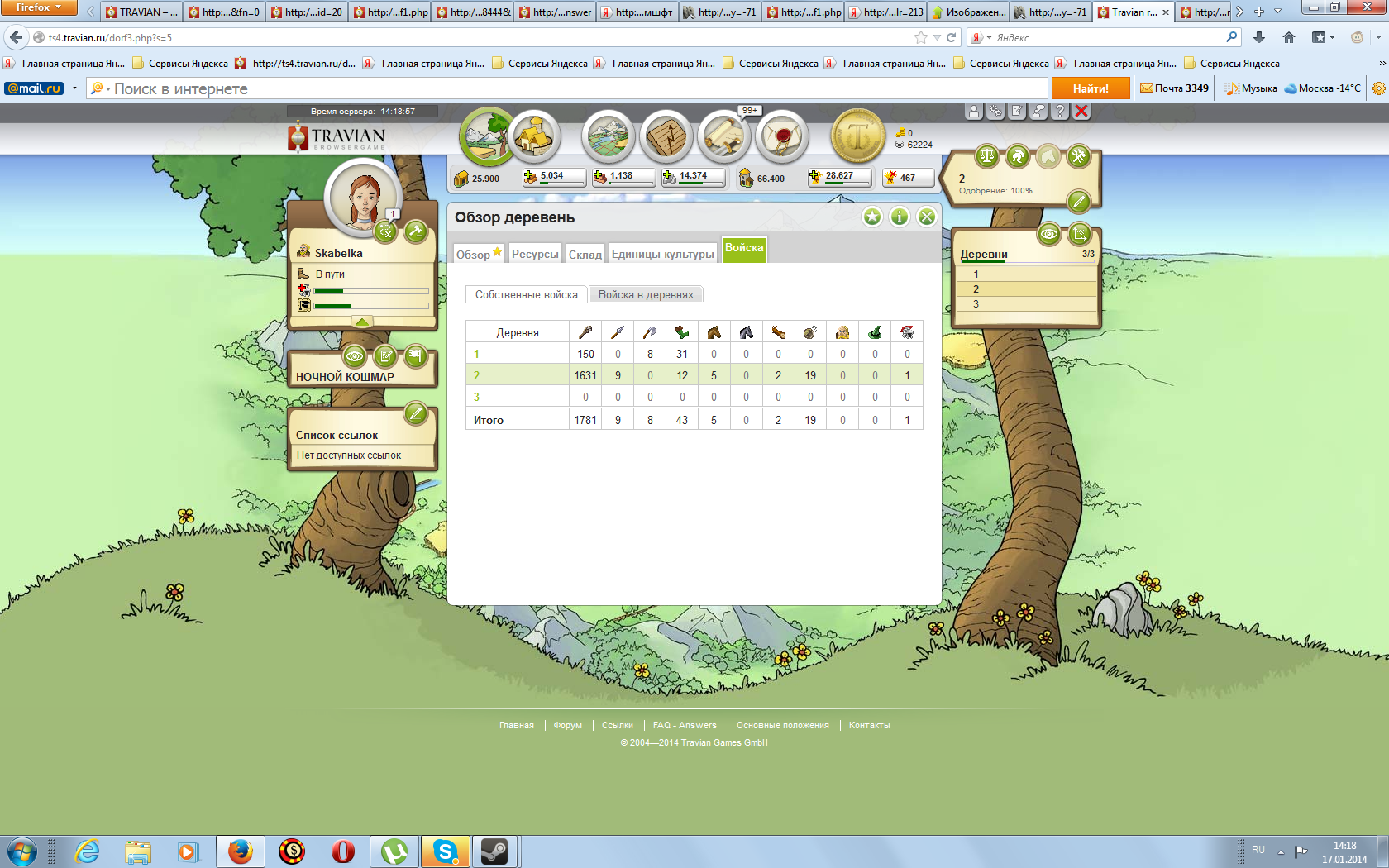Open the Windows Start menu
The width and height of the screenshot is (1389, 868).
[22, 851]
